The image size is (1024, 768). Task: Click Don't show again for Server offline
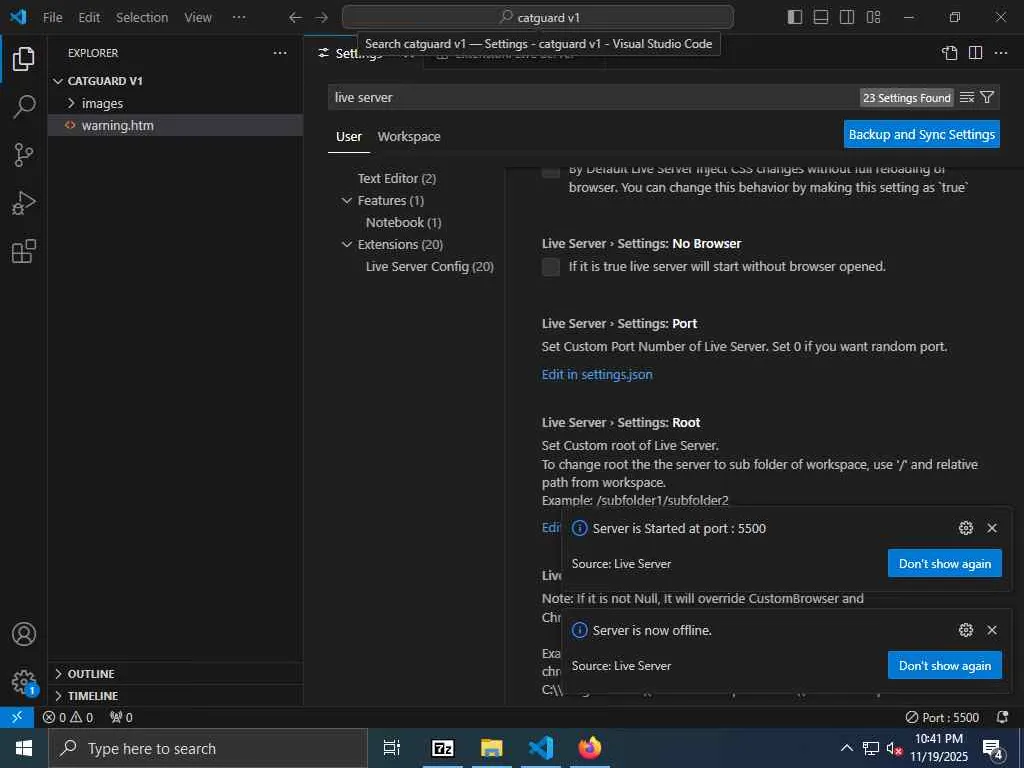click(944, 665)
